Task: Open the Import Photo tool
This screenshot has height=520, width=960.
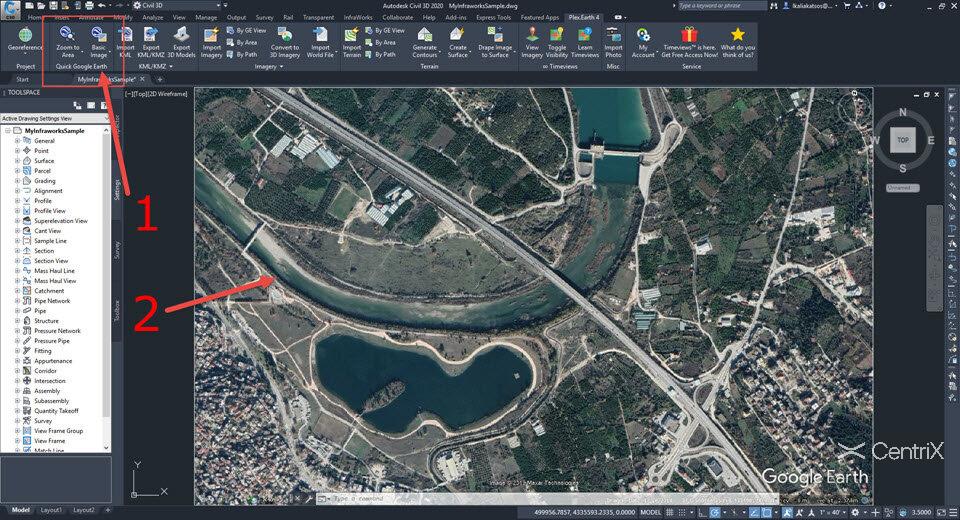Action: pos(613,38)
